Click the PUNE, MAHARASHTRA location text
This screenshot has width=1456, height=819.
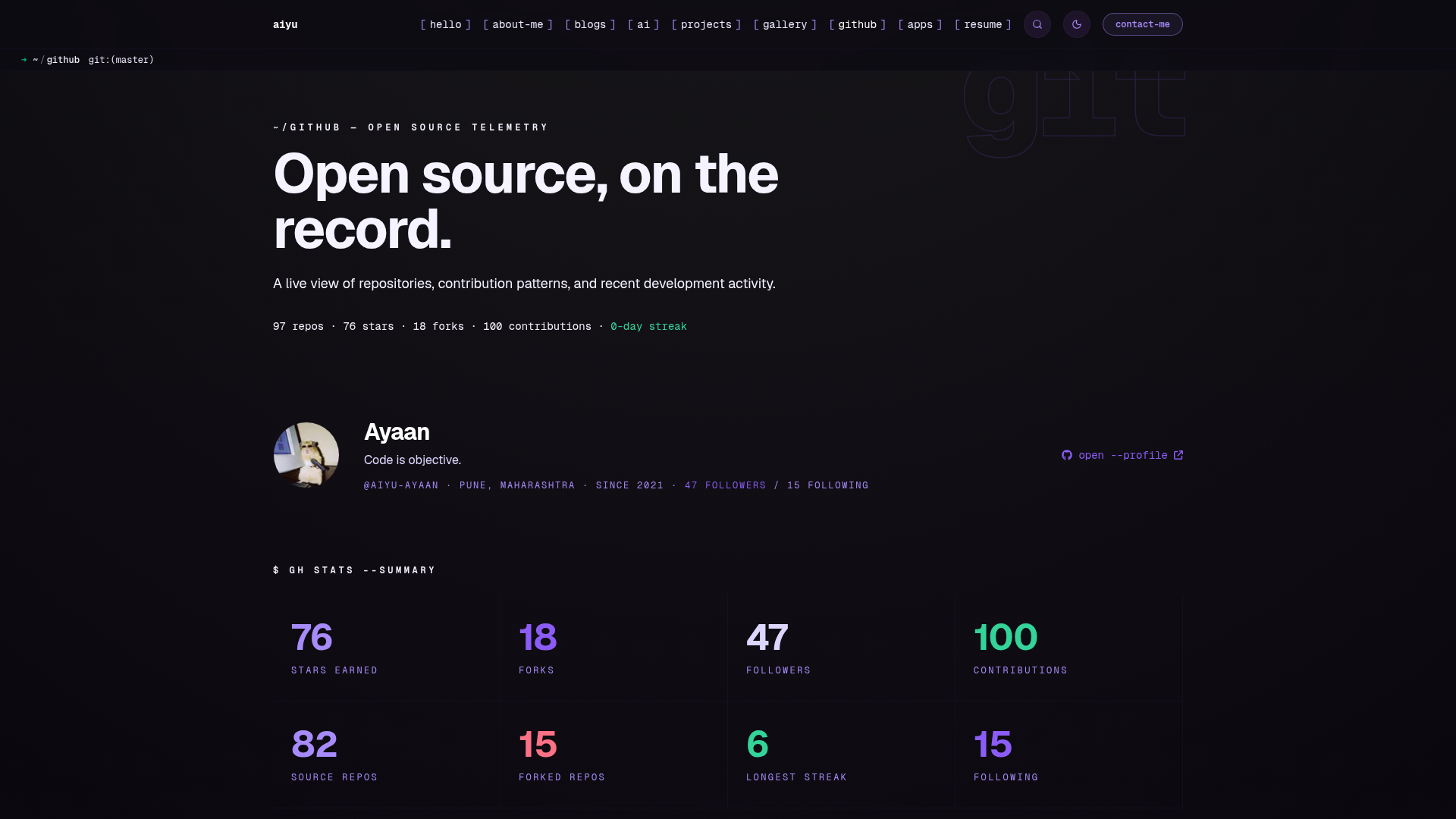click(517, 485)
